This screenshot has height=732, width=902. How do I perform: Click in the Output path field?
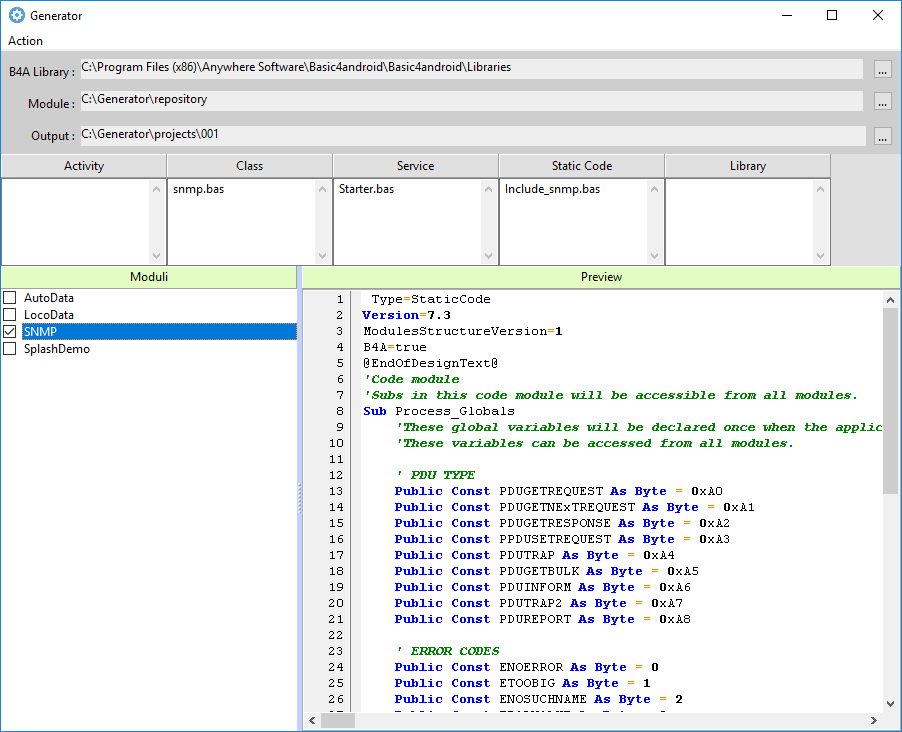coord(472,135)
